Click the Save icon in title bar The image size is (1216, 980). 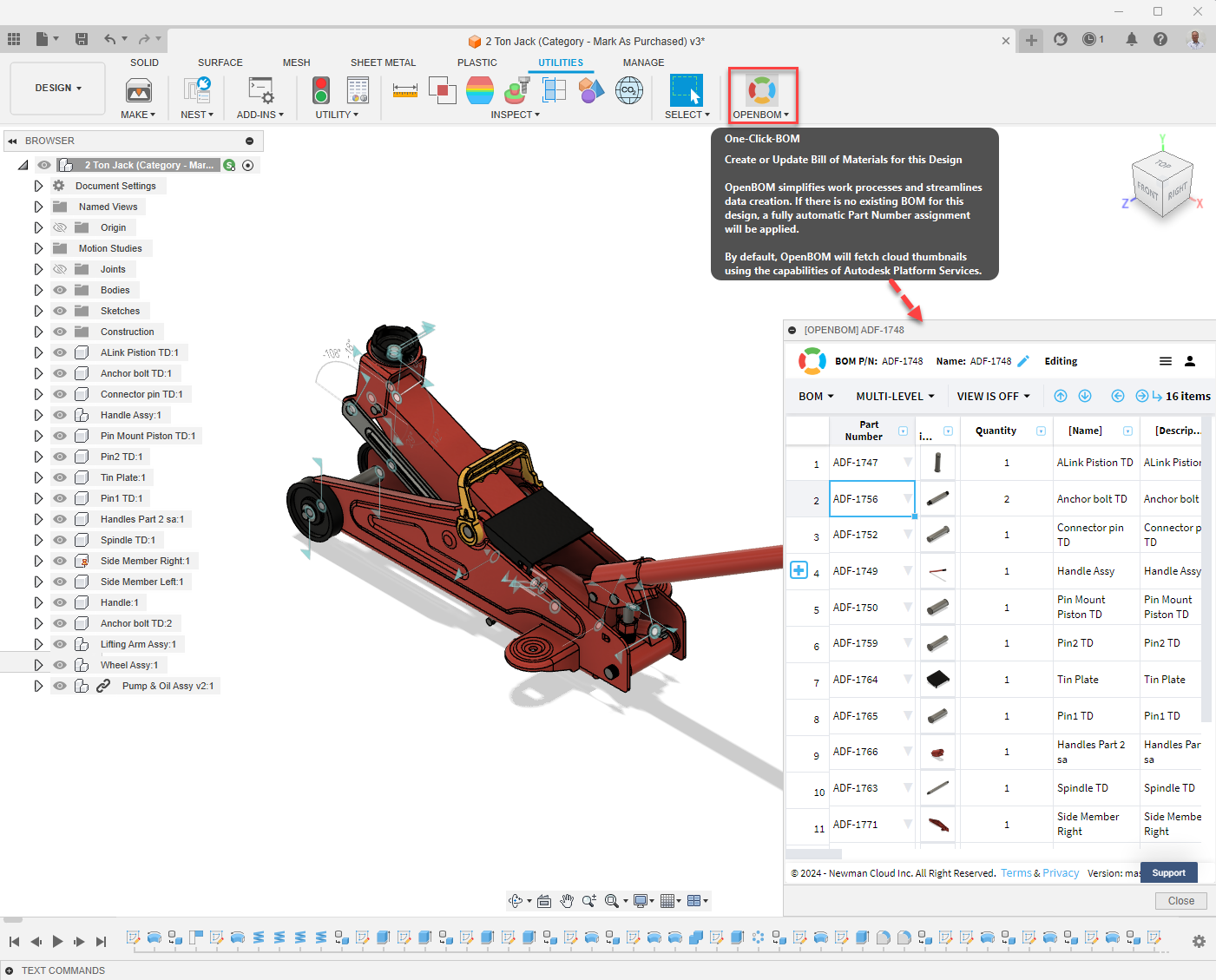click(x=82, y=39)
